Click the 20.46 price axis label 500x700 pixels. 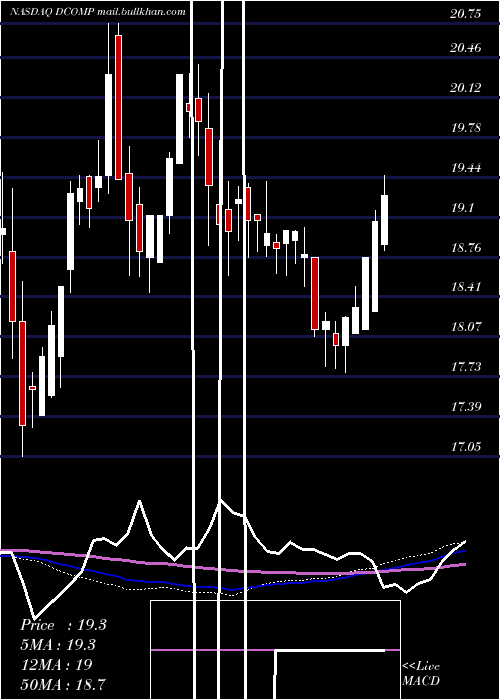point(466,48)
